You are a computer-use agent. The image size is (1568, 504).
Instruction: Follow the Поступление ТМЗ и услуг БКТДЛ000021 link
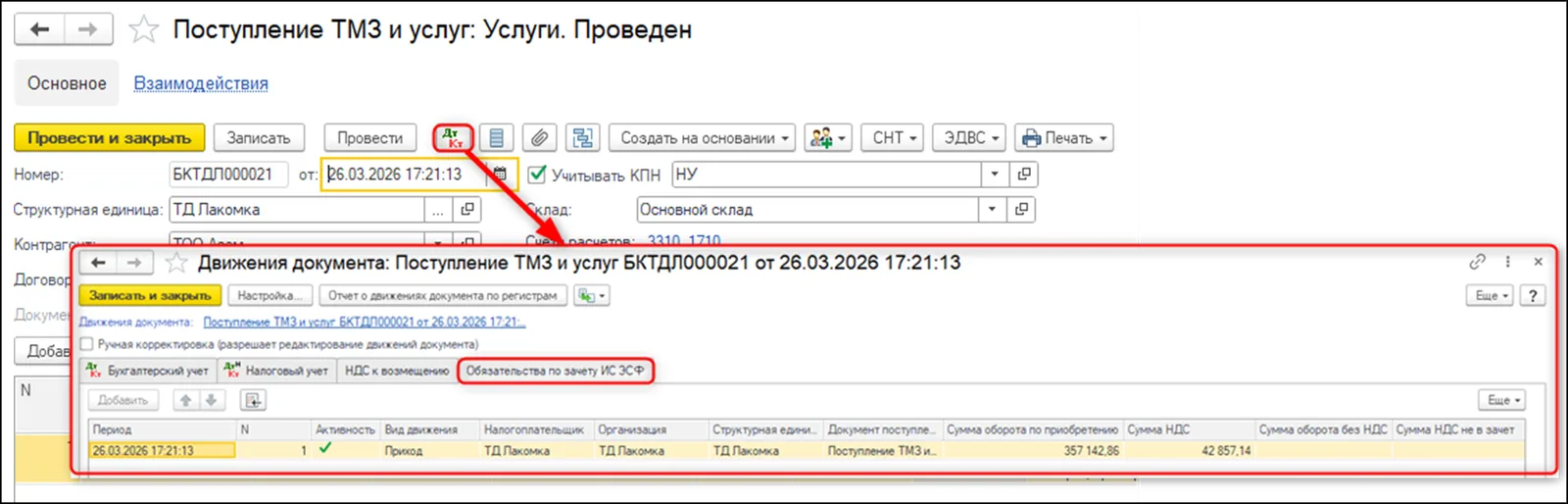click(365, 322)
